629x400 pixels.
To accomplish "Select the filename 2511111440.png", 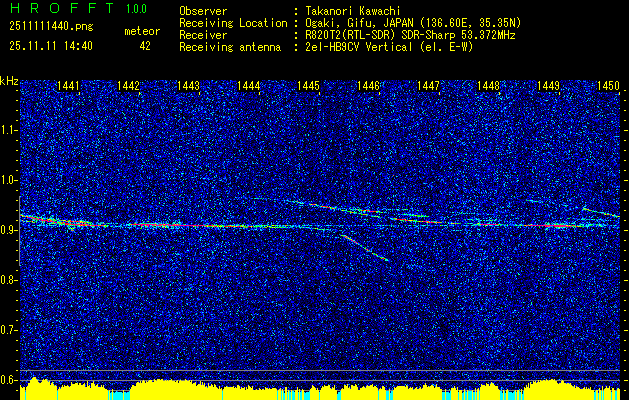I will 51,27.
